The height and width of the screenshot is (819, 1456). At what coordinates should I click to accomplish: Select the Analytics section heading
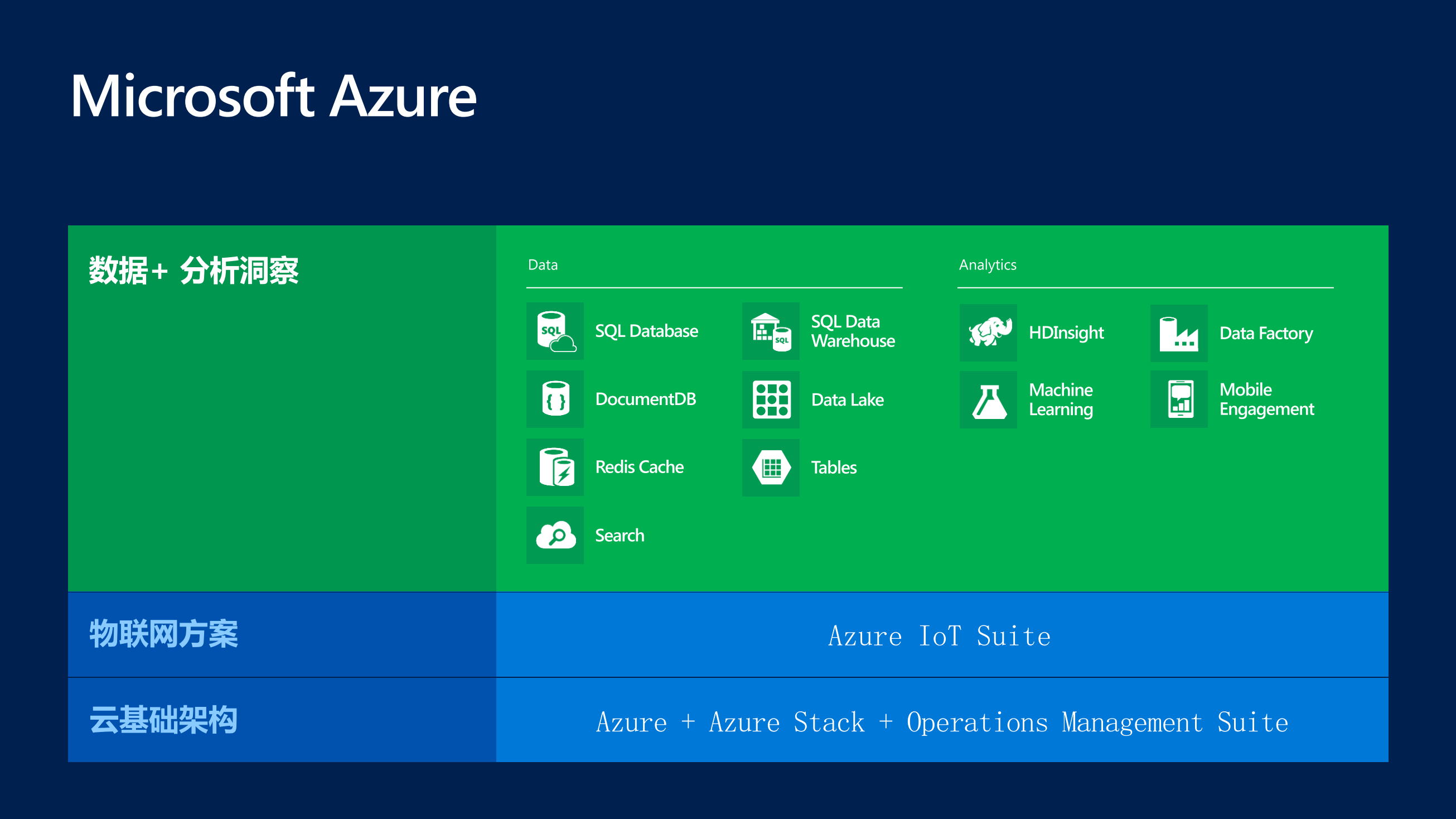click(x=988, y=264)
